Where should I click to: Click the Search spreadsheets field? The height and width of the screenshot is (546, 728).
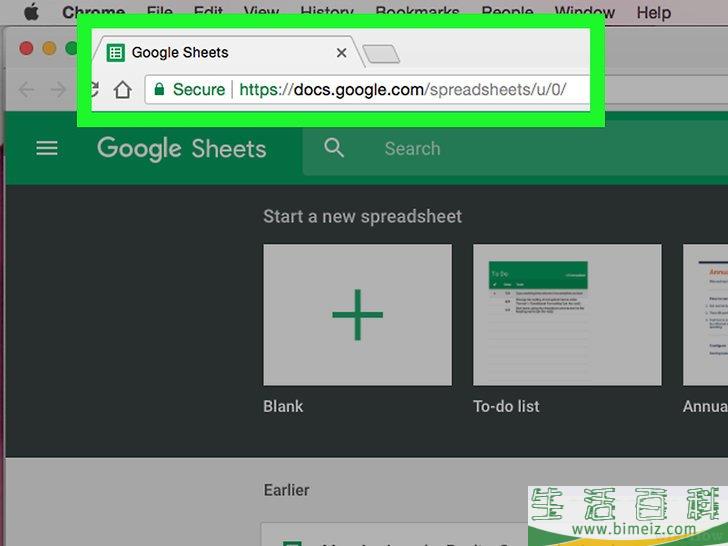click(515, 149)
